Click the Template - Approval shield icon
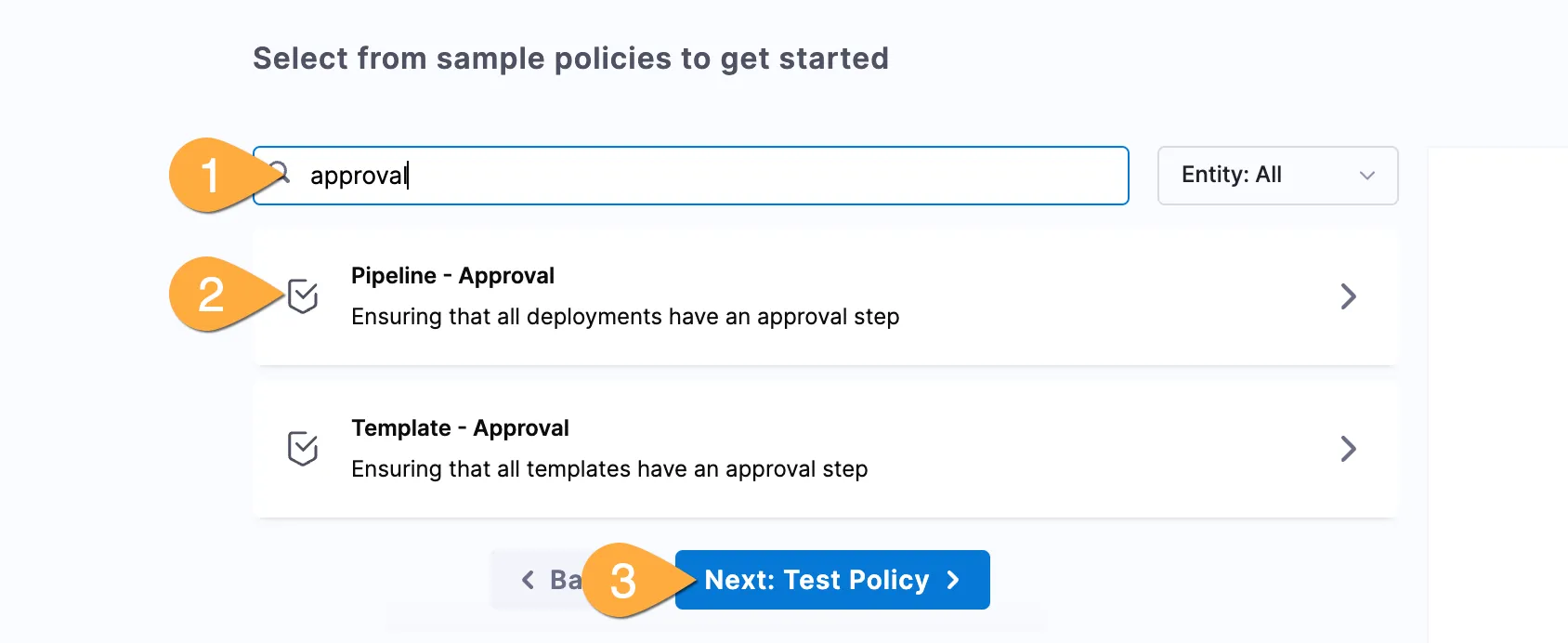Viewport: 1568px width, 643px height. point(303,449)
